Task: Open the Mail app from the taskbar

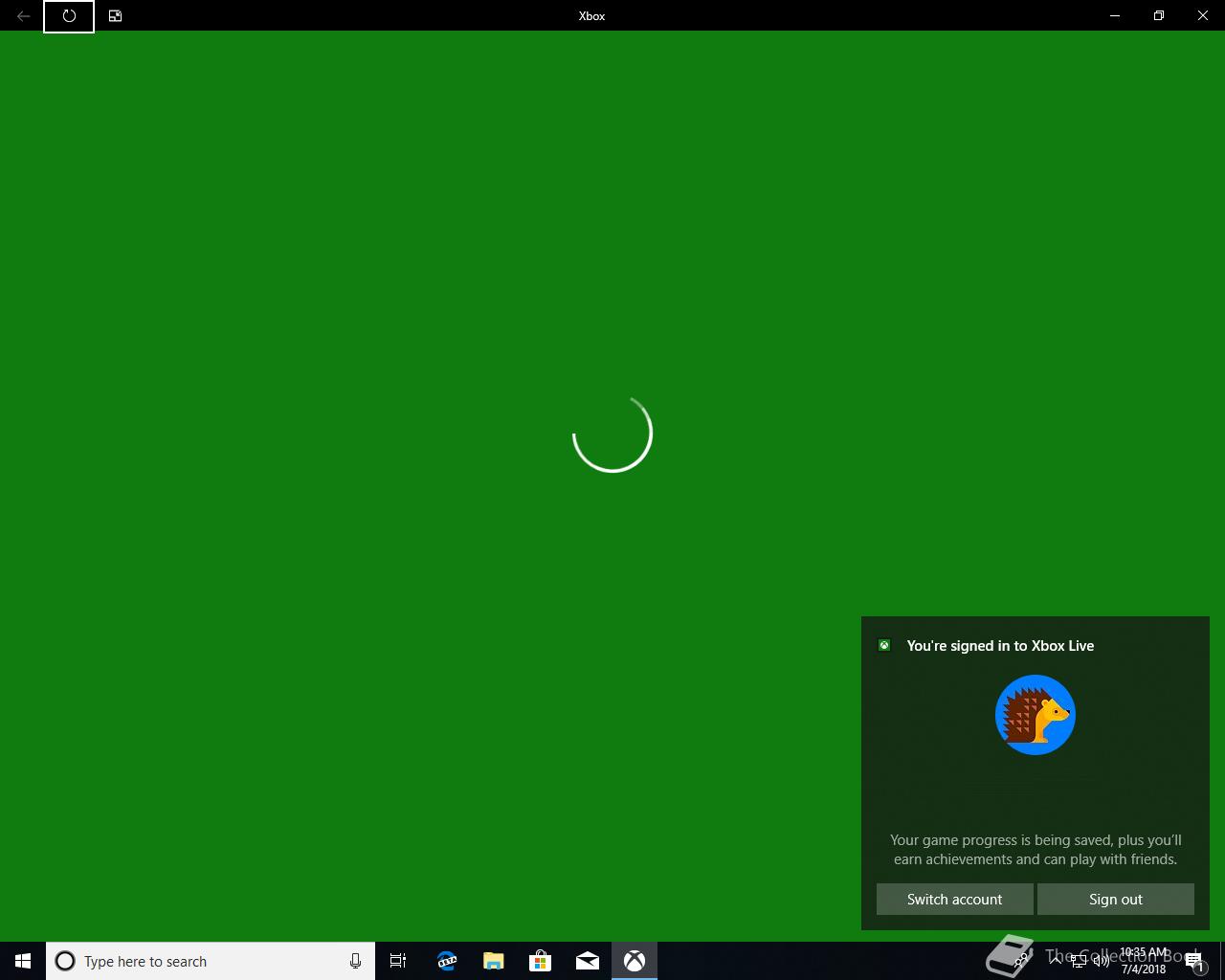Action: (587, 961)
